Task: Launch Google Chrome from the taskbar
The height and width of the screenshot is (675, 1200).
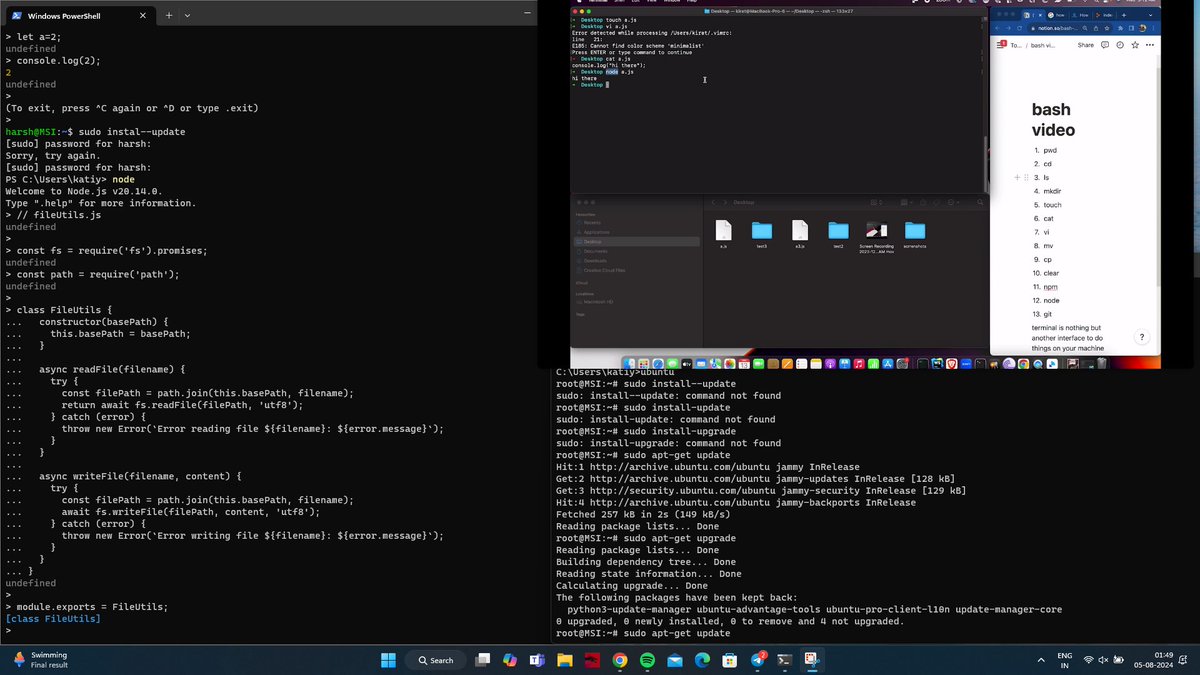Action: pyautogui.click(x=618, y=660)
